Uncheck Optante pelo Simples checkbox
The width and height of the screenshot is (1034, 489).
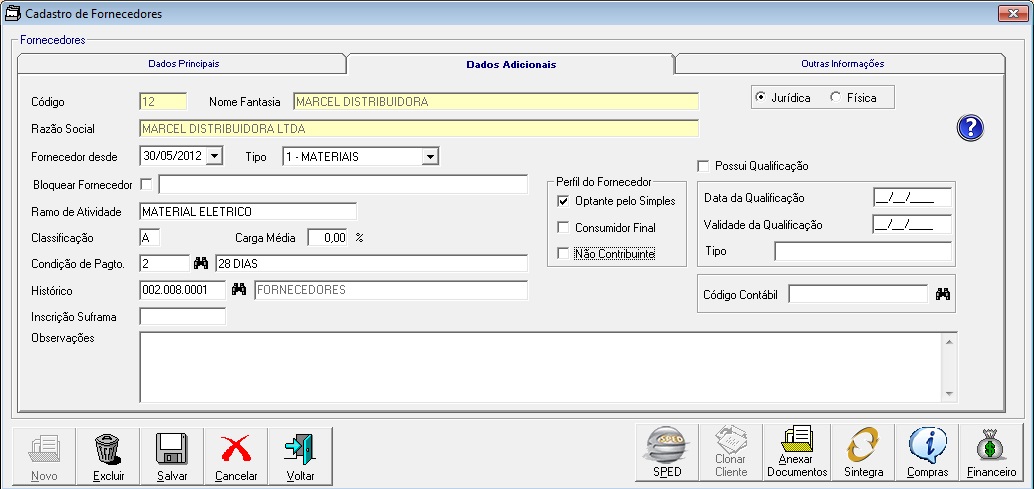(x=563, y=201)
